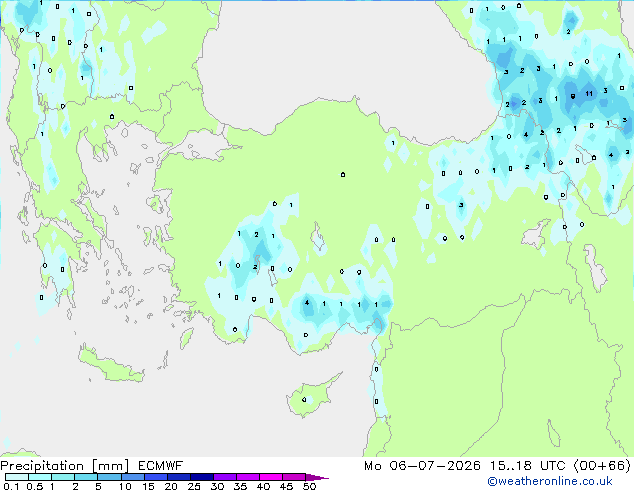Screen dimensions: 634x490
Task: Click the arrow tip above 50 on legend
Action: pyautogui.click(x=317, y=477)
